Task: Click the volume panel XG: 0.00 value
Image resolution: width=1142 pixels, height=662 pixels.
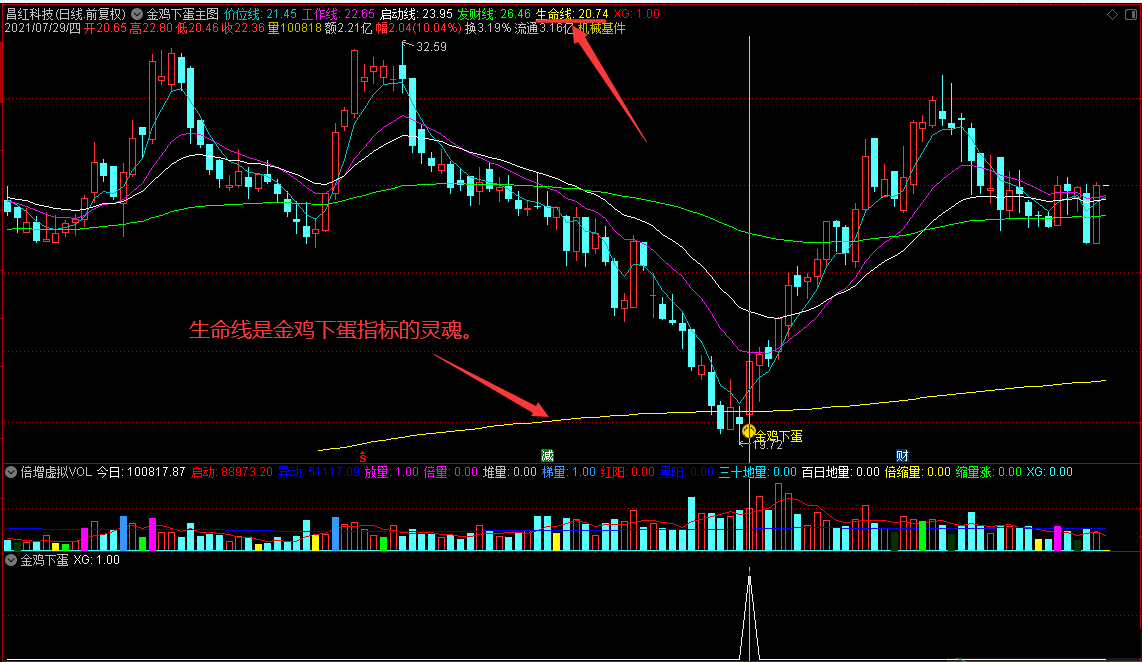Action: pos(1050,472)
